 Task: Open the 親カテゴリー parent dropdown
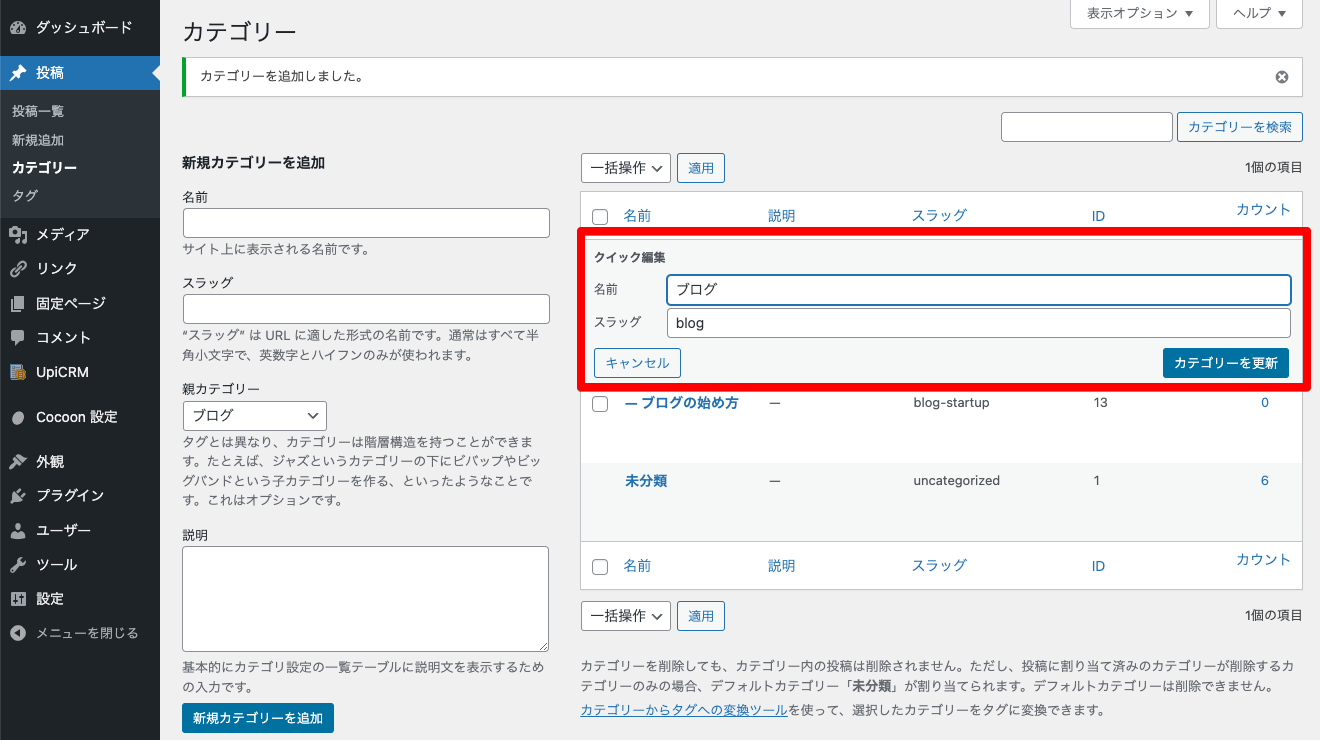pos(255,416)
